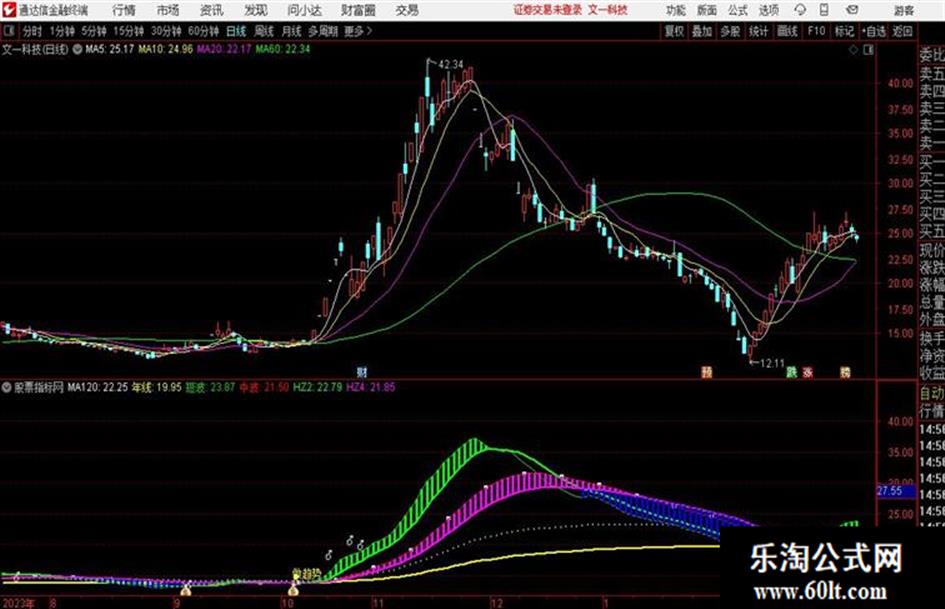Click the 叠加 overlay button
The height and width of the screenshot is (609, 945).
[x=702, y=31]
